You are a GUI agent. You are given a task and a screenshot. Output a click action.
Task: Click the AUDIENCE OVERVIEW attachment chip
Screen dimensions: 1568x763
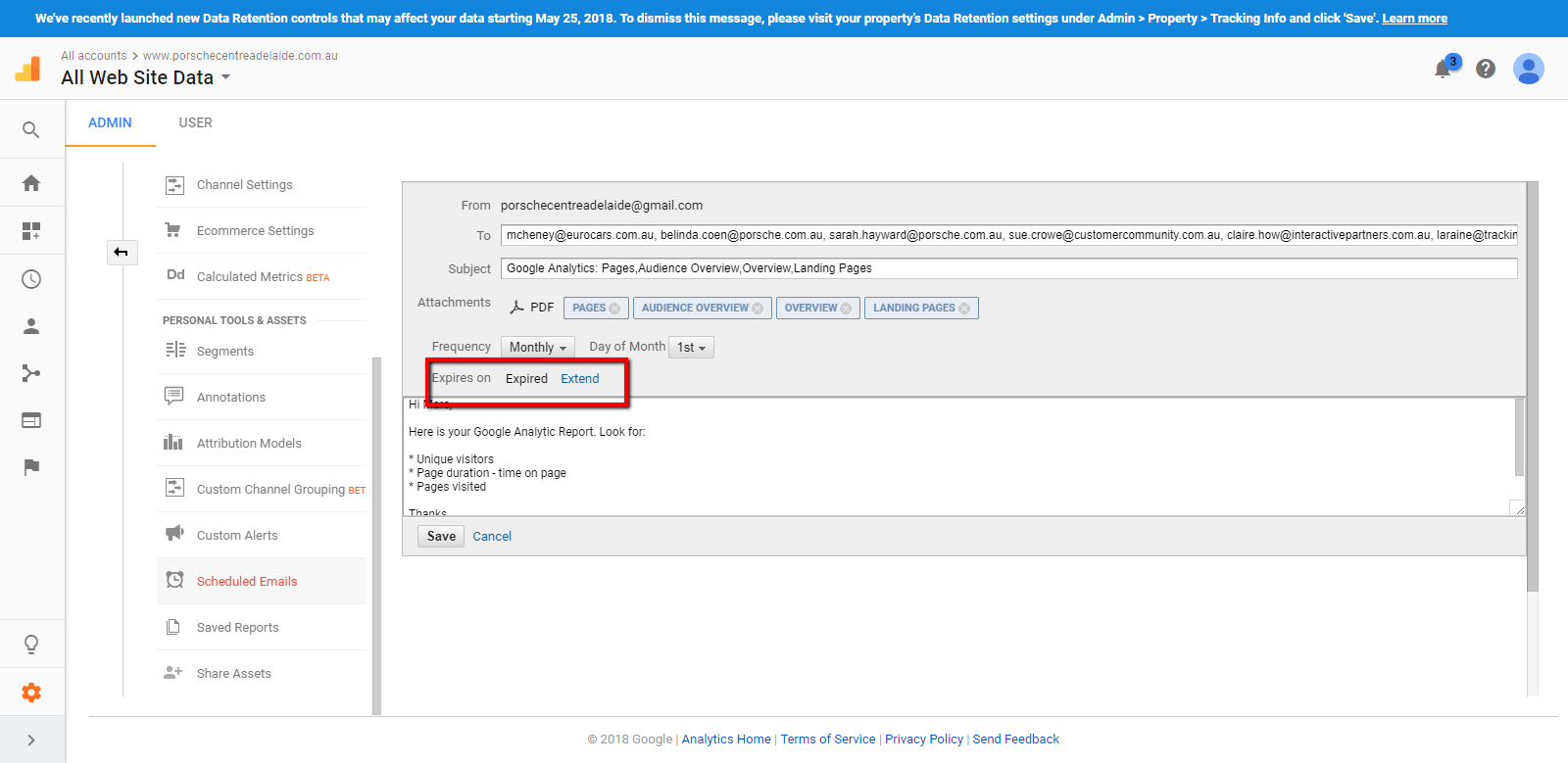[x=703, y=309]
